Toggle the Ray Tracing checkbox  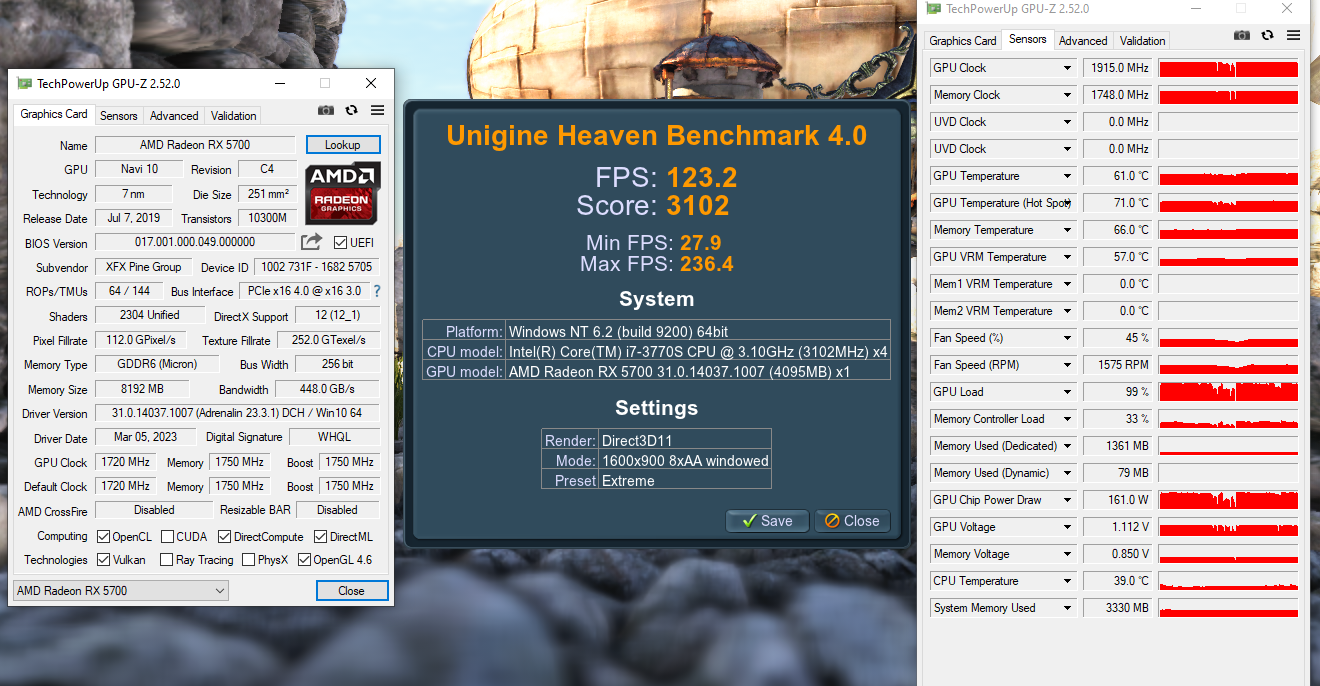pyautogui.click(x=167, y=560)
